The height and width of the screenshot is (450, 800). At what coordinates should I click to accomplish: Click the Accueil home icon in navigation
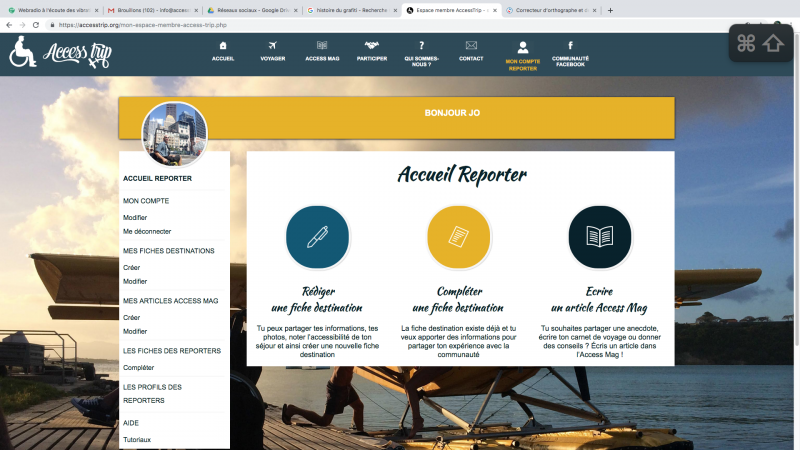coord(223,46)
